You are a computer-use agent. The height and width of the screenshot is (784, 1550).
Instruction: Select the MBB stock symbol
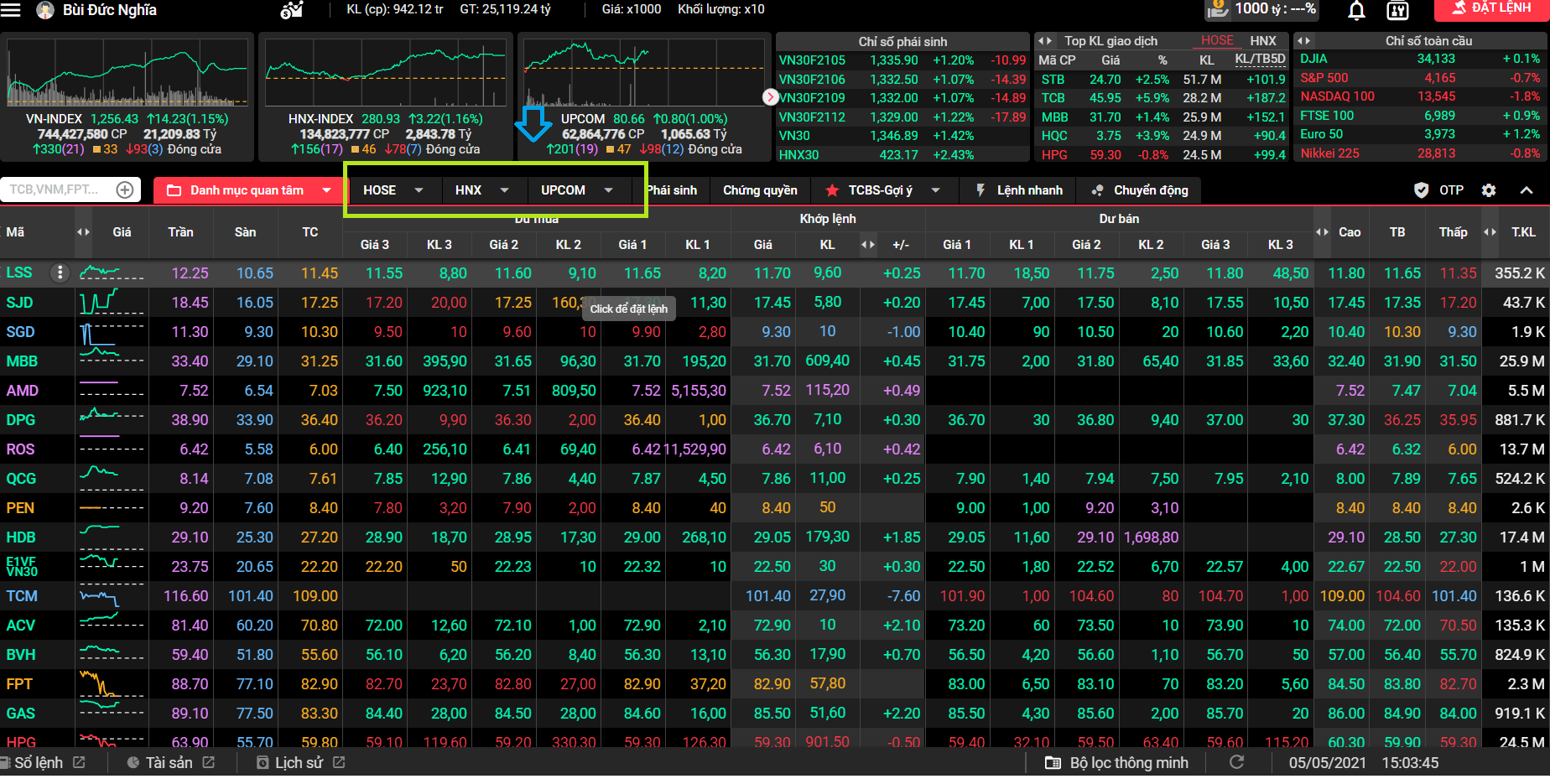[x=22, y=361]
